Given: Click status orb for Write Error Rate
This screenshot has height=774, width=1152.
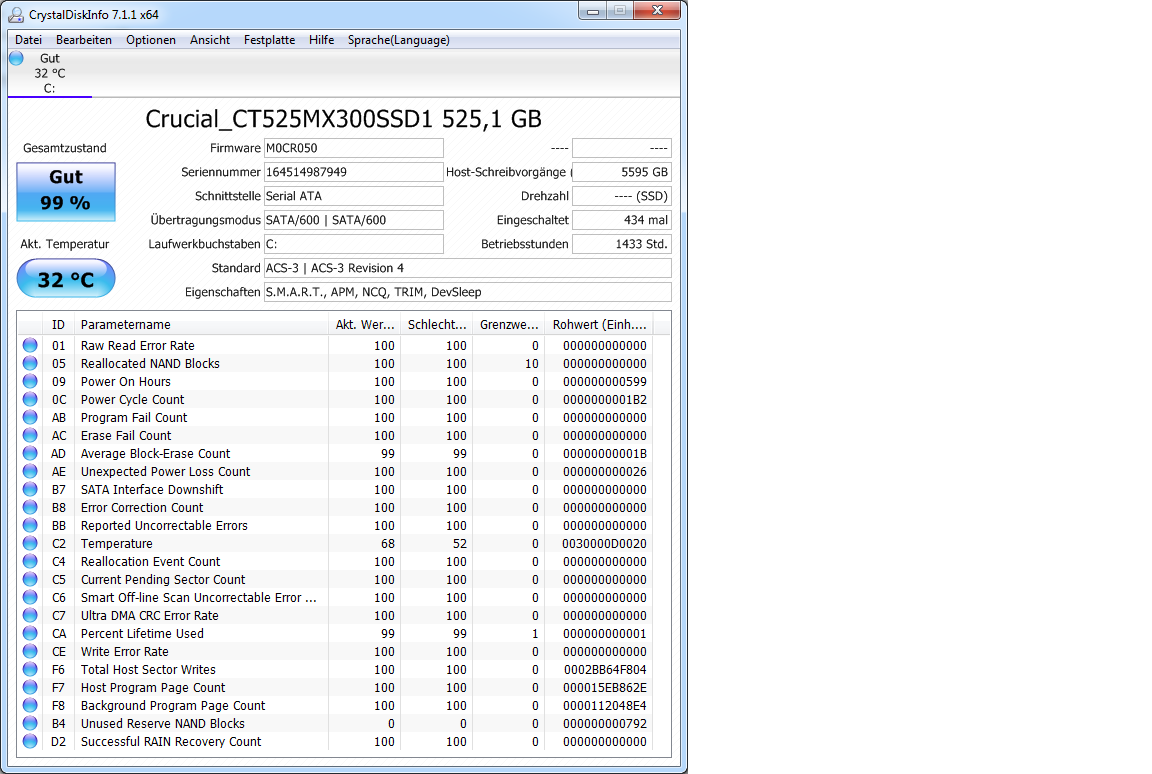Looking at the screenshot, I should point(30,651).
